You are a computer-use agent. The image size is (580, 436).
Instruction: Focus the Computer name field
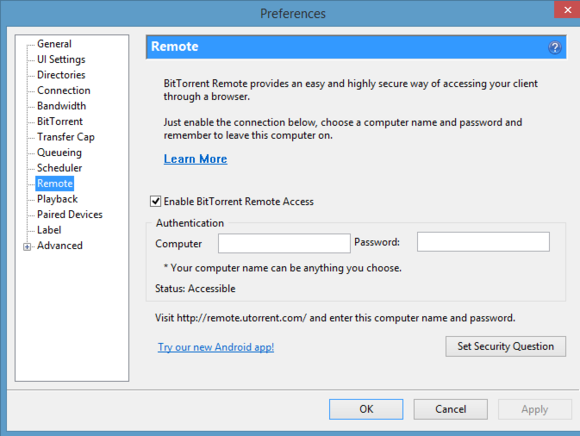pyautogui.click(x=284, y=243)
